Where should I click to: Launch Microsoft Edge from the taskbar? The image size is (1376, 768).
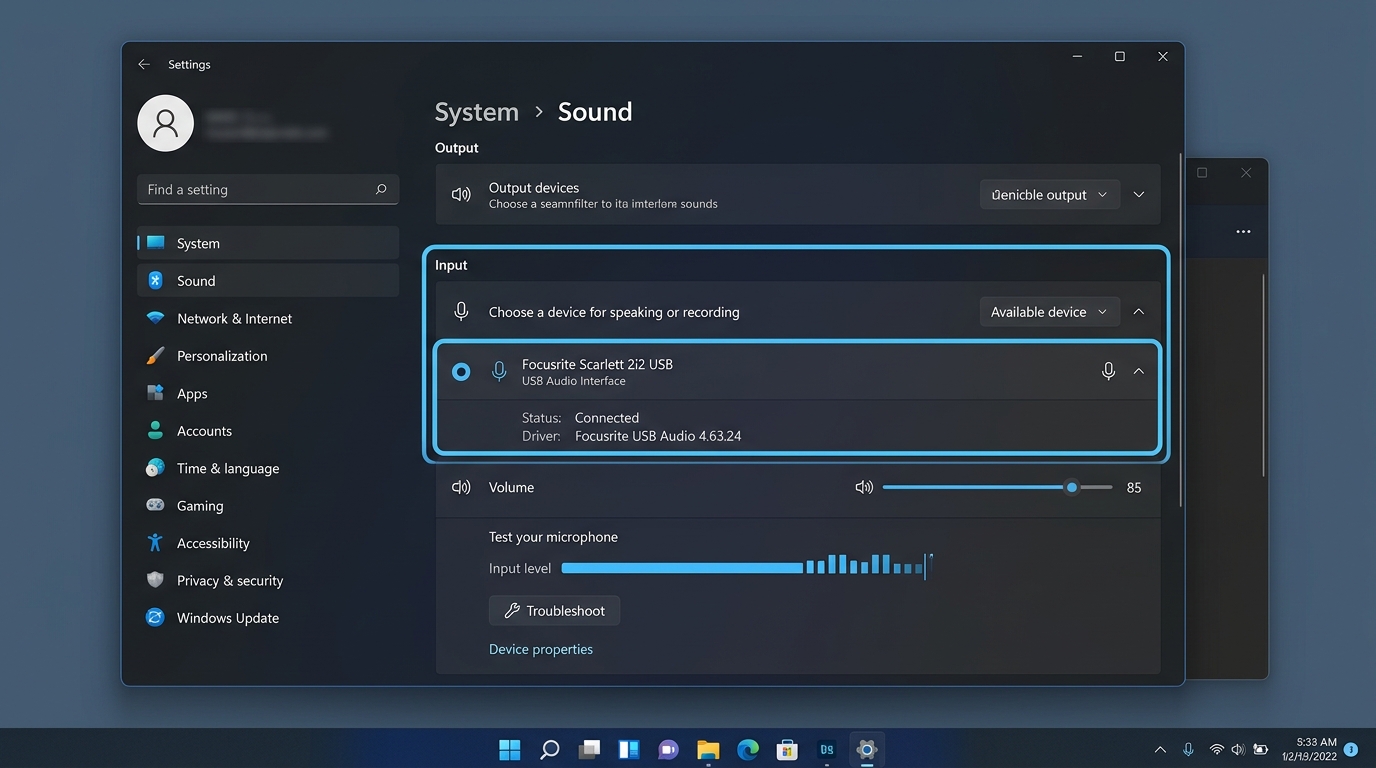pos(748,749)
